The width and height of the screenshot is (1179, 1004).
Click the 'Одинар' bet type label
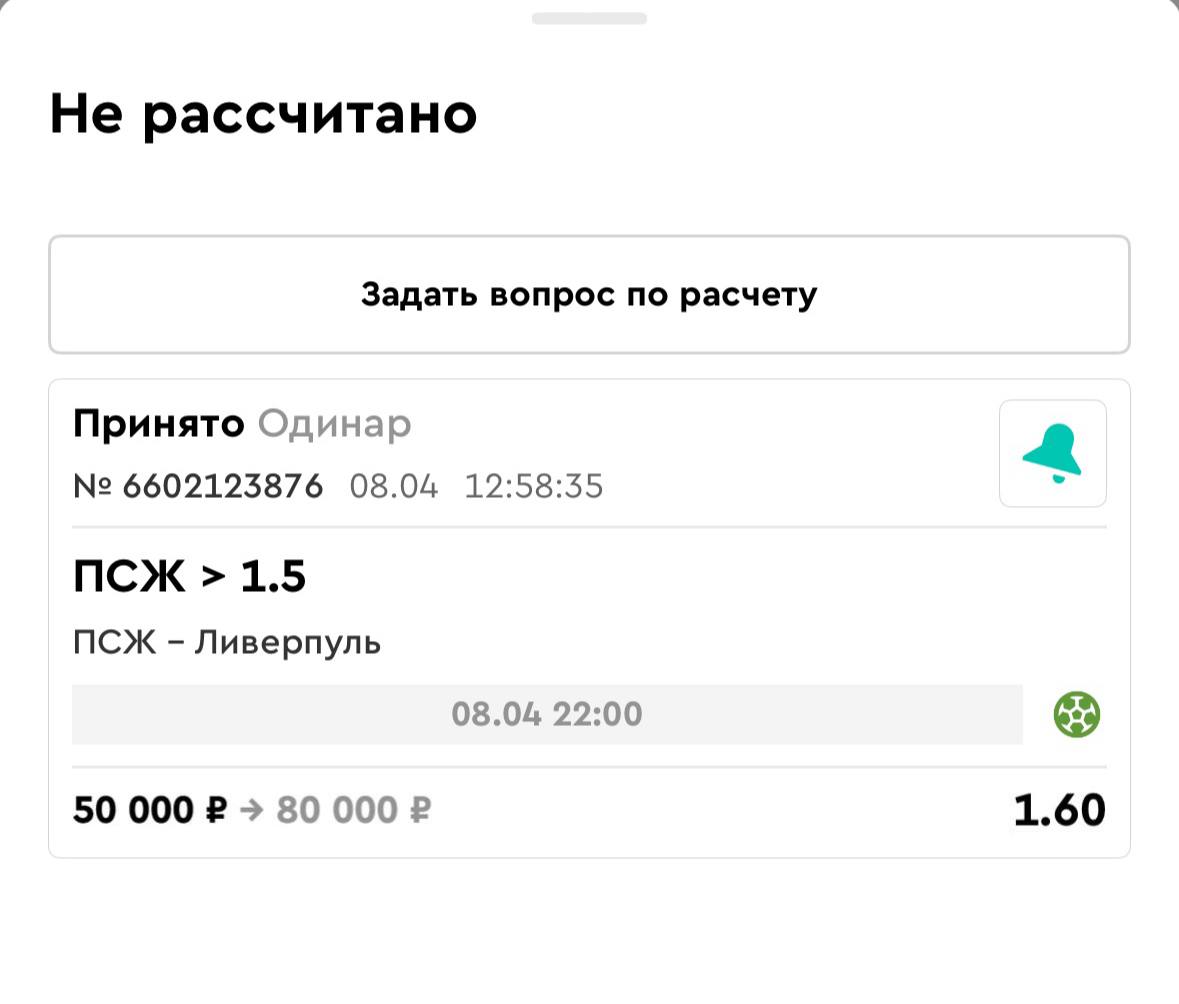pyautogui.click(x=334, y=425)
